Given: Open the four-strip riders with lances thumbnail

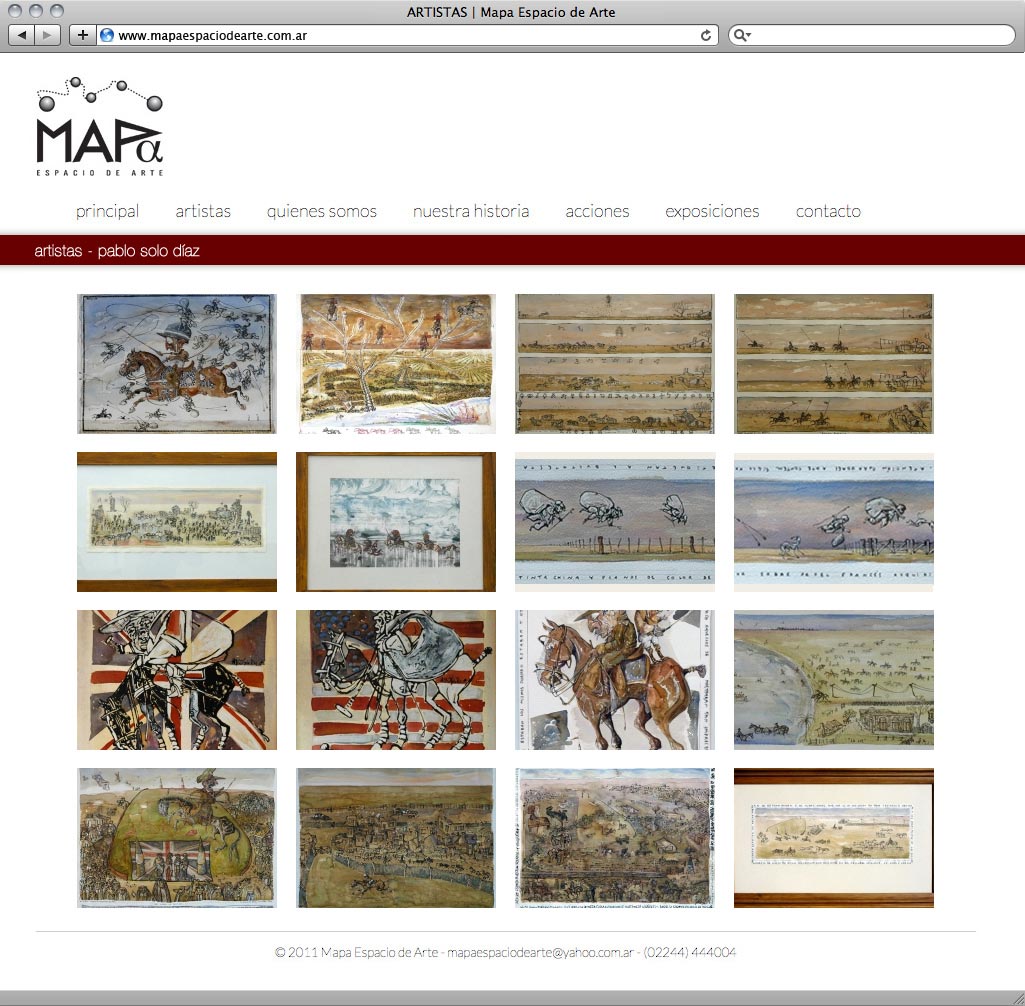Looking at the screenshot, I should pyautogui.click(x=834, y=364).
